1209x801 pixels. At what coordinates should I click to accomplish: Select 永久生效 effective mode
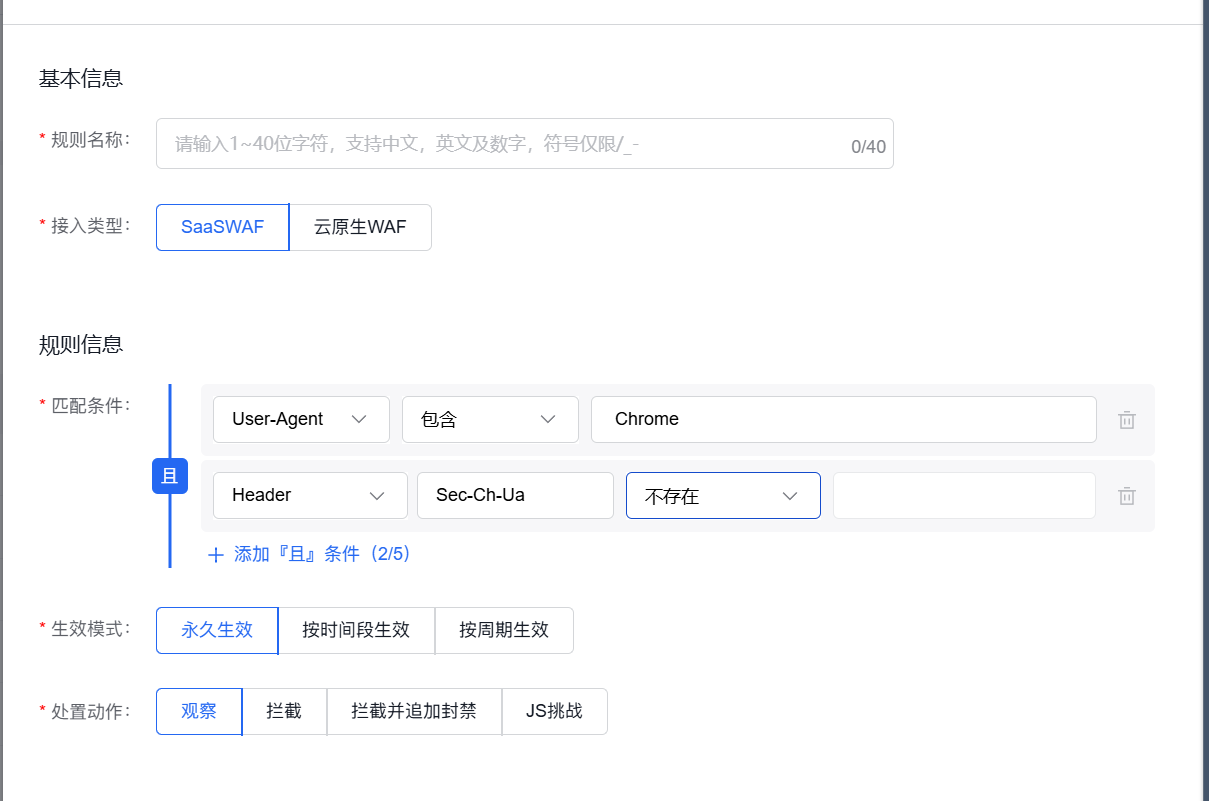[216, 630]
